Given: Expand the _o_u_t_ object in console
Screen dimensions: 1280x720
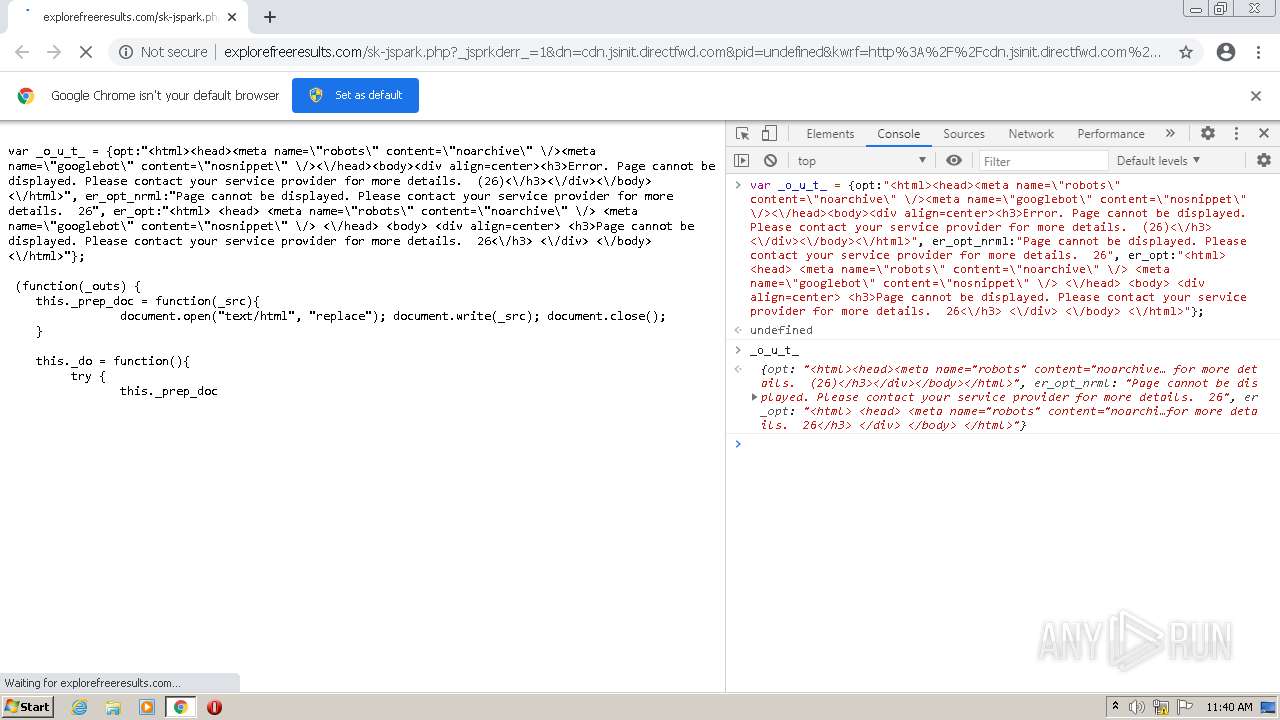Looking at the screenshot, I should tap(755, 397).
